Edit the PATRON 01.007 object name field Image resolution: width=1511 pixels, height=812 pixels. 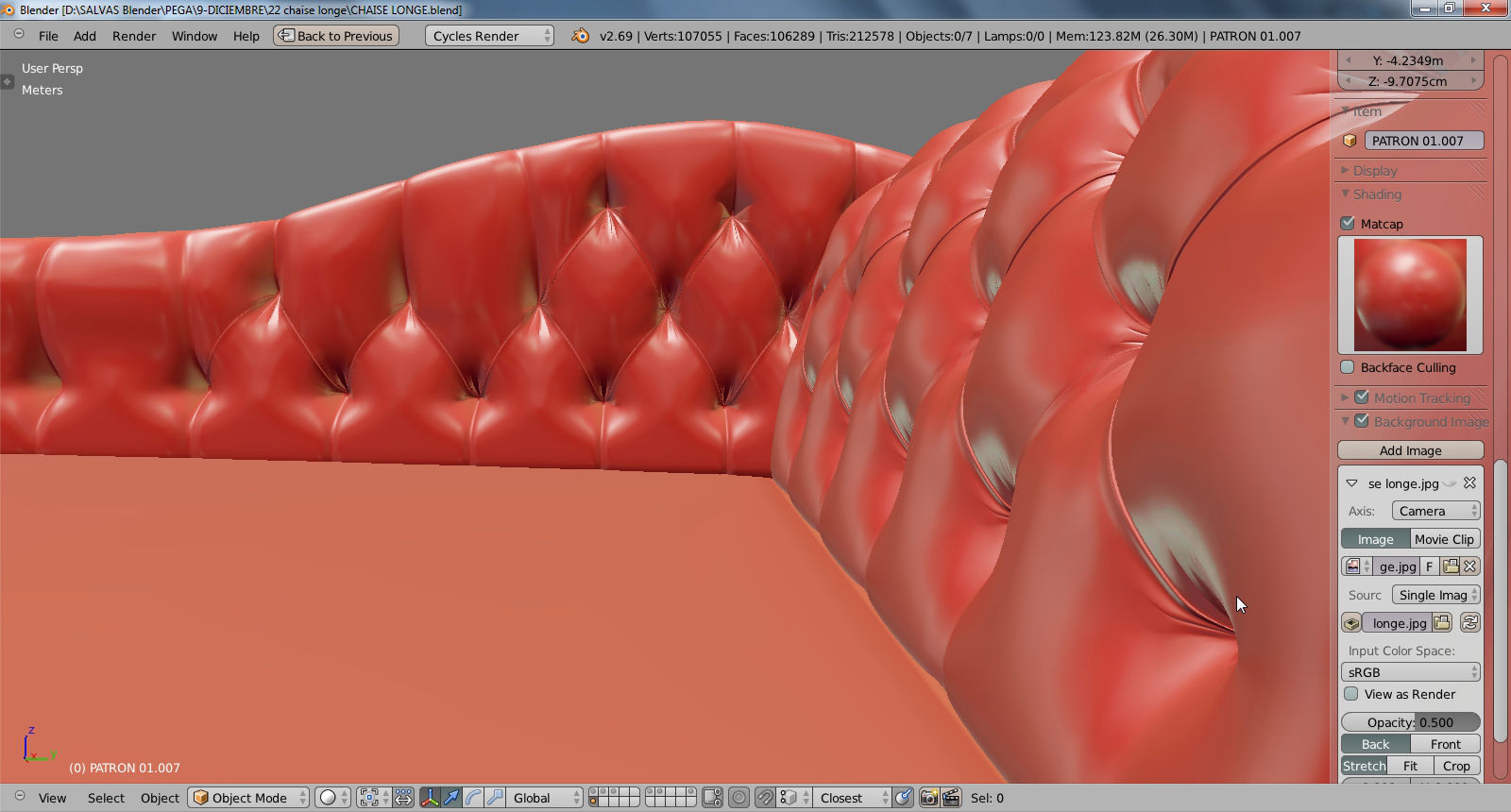point(1423,141)
